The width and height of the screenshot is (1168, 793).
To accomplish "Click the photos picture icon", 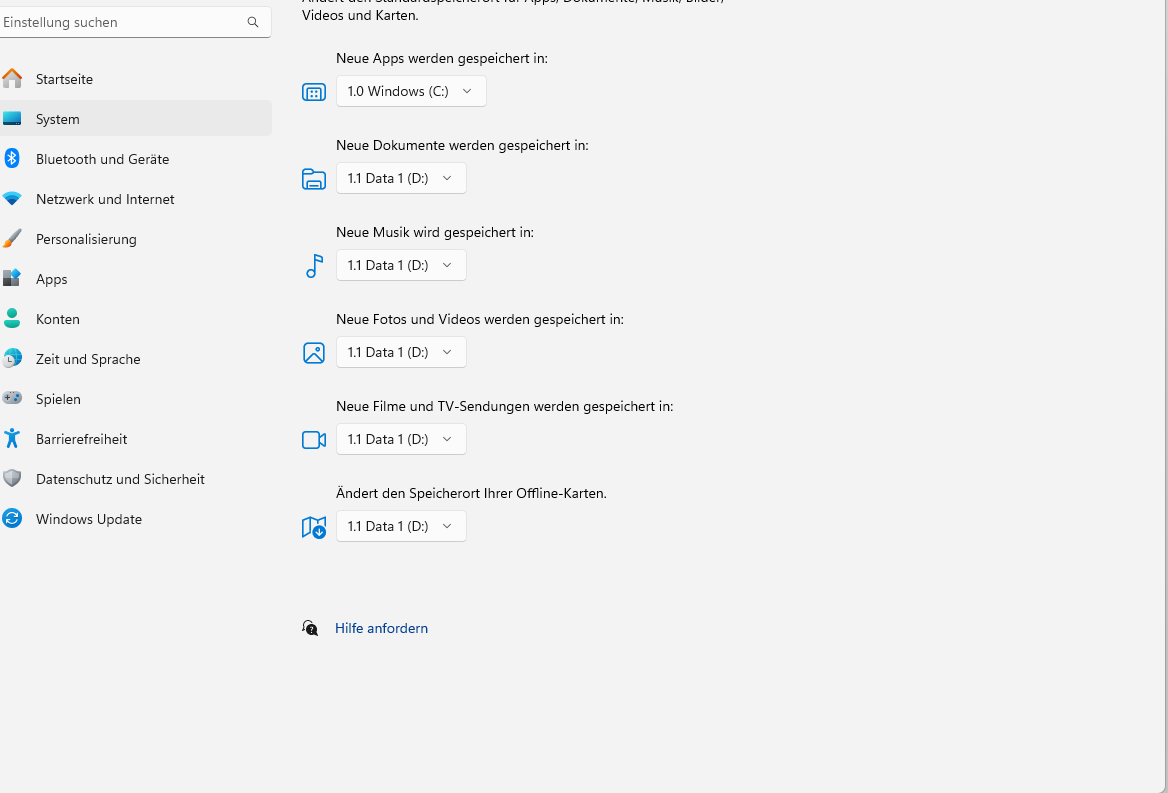I will coord(314,353).
